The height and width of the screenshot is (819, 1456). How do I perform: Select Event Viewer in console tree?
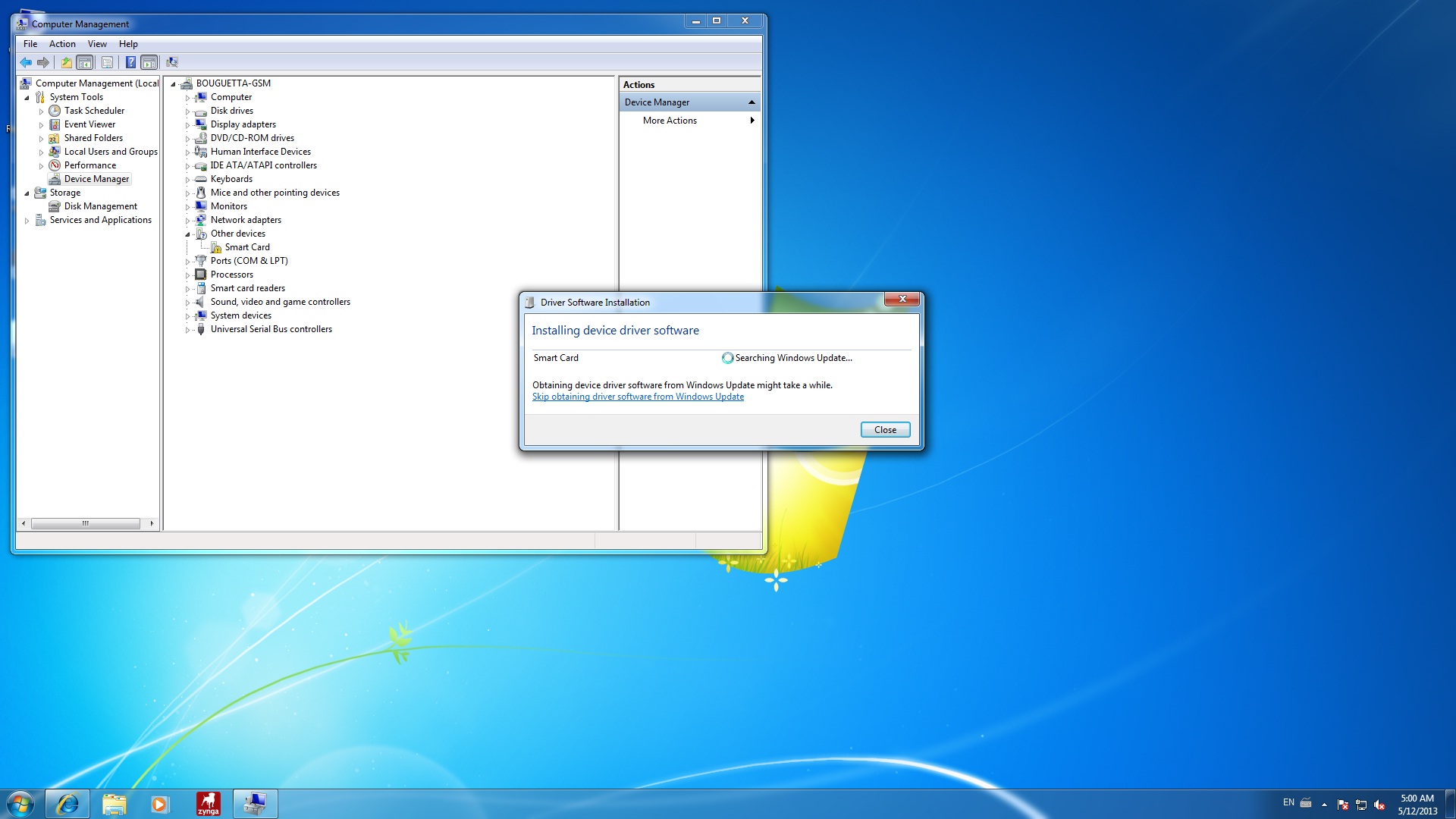pyautogui.click(x=89, y=124)
